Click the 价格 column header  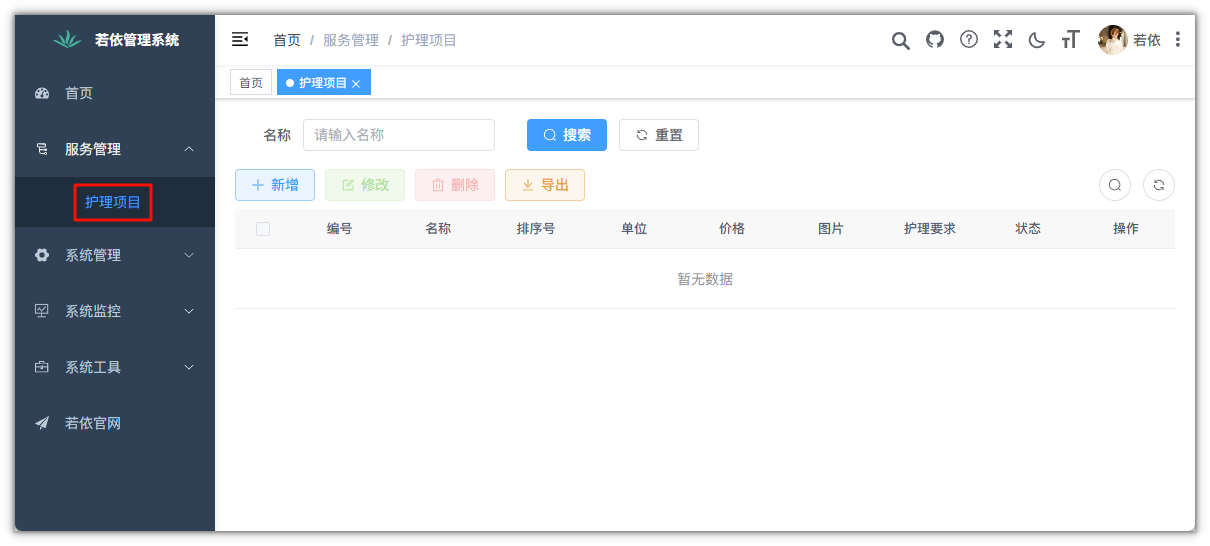732,229
